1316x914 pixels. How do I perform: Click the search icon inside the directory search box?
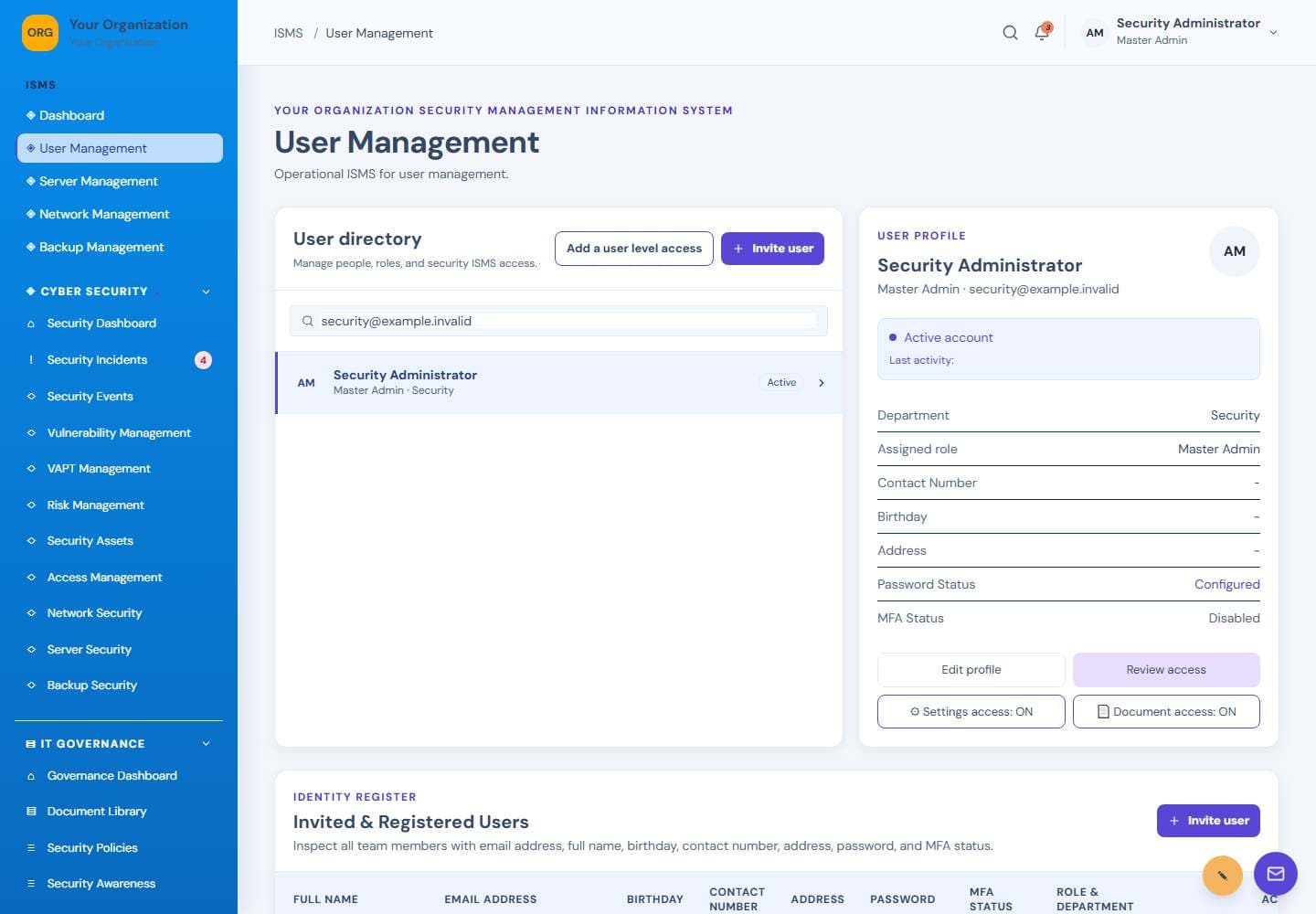308,321
